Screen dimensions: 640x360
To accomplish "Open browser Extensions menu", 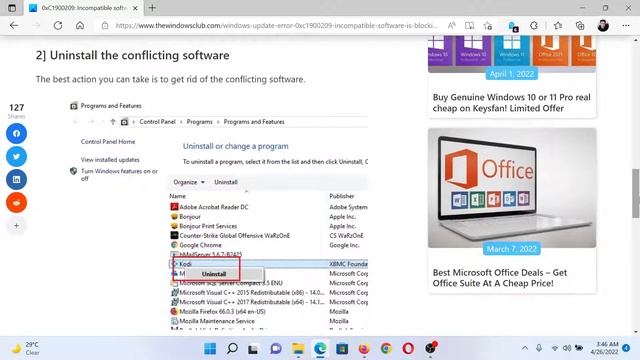I will tap(533, 25).
